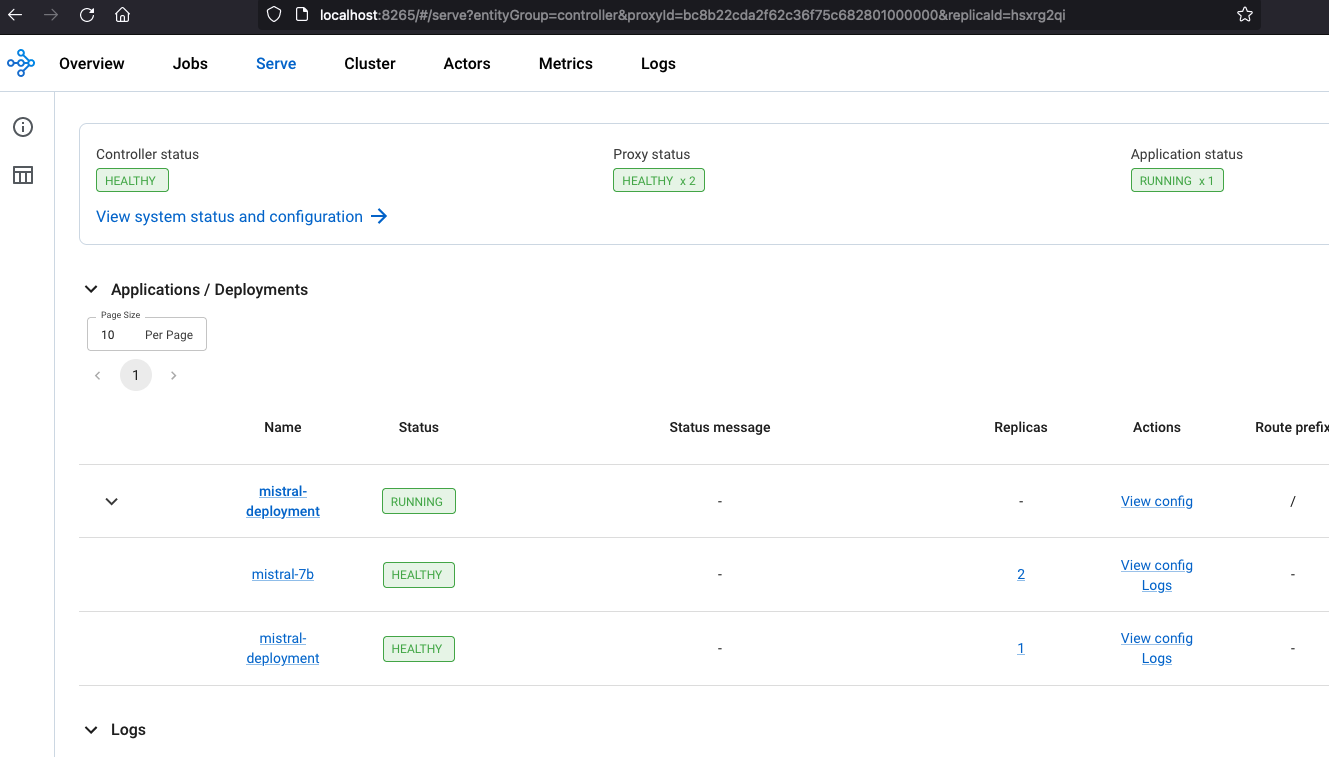The width and height of the screenshot is (1329, 757).
Task: Open the mistral-7b deployment link
Action: [283, 575]
